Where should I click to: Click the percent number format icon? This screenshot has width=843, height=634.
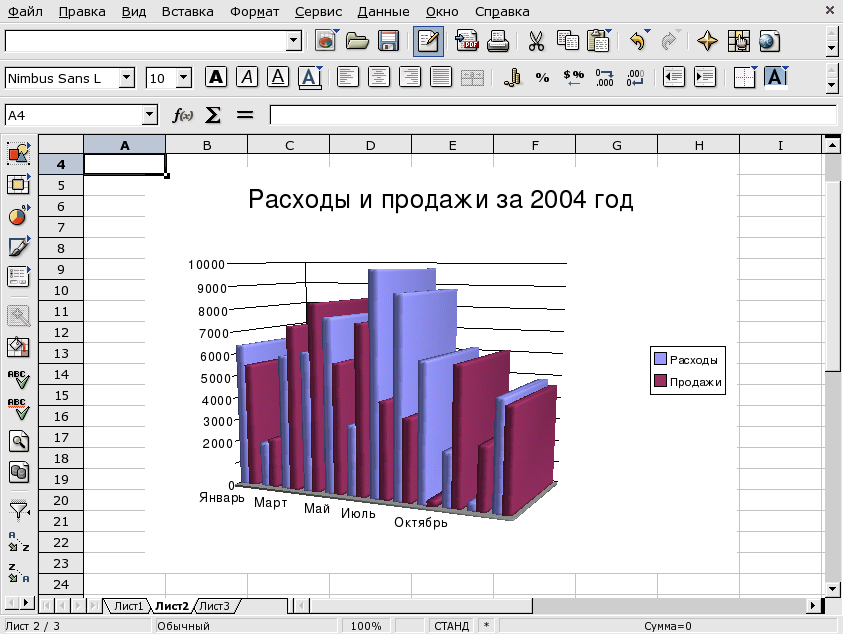tap(541, 77)
